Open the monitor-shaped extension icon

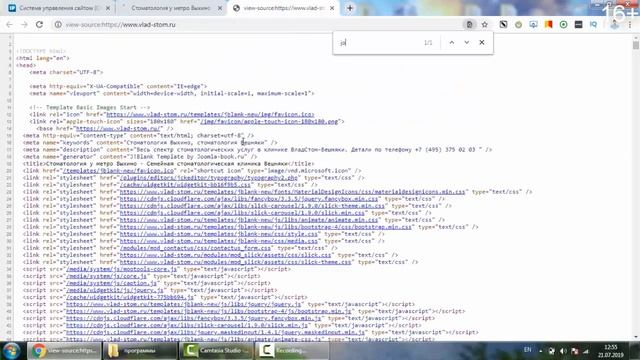[533, 24]
